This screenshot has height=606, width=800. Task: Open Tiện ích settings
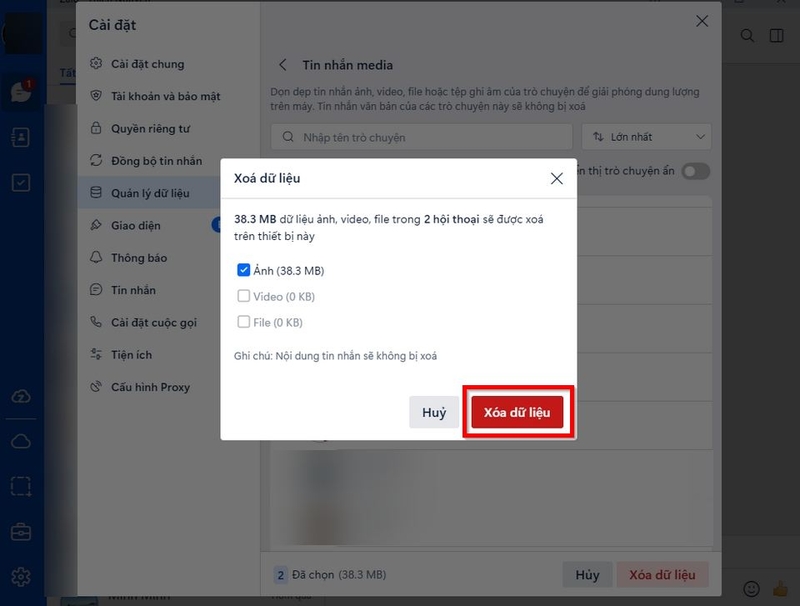[x=148, y=355]
